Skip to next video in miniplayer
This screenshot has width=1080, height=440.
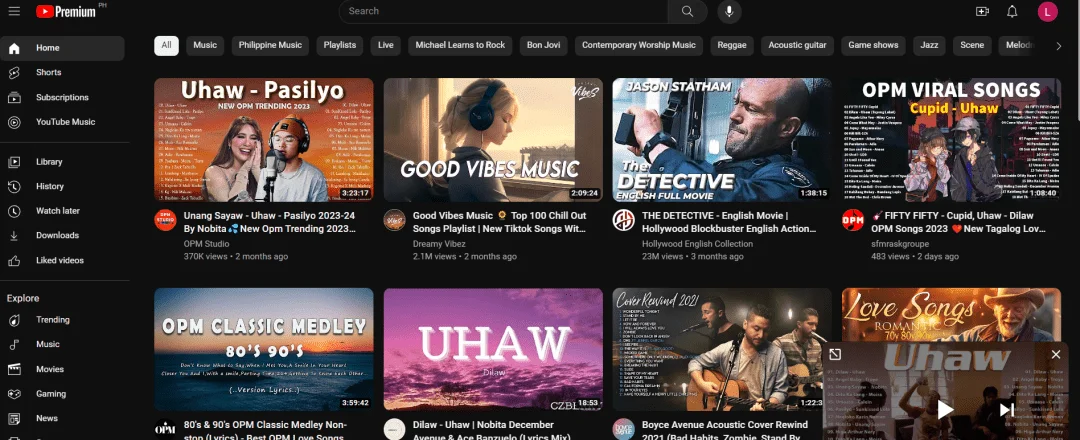click(x=1006, y=410)
